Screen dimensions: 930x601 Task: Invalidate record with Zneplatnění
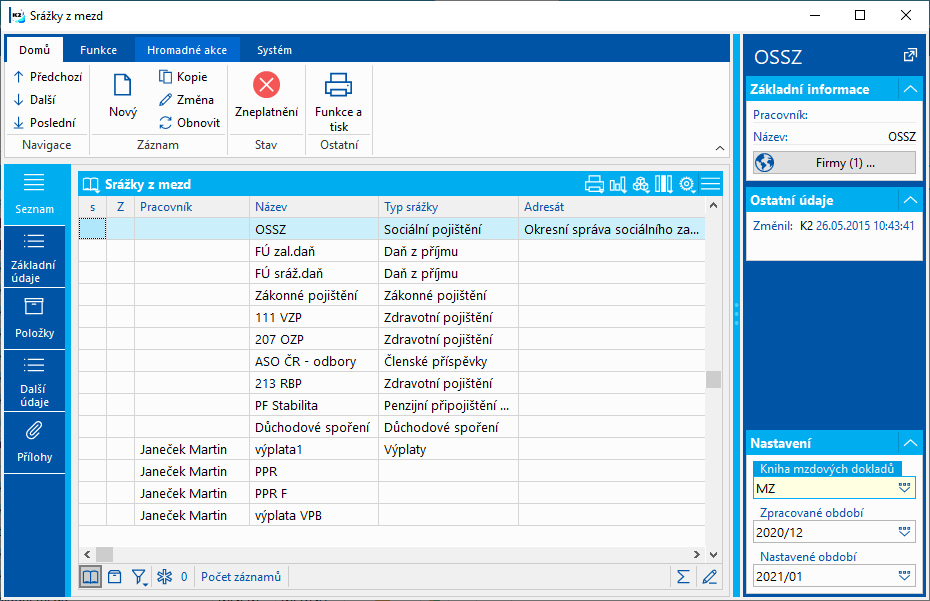[x=266, y=95]
